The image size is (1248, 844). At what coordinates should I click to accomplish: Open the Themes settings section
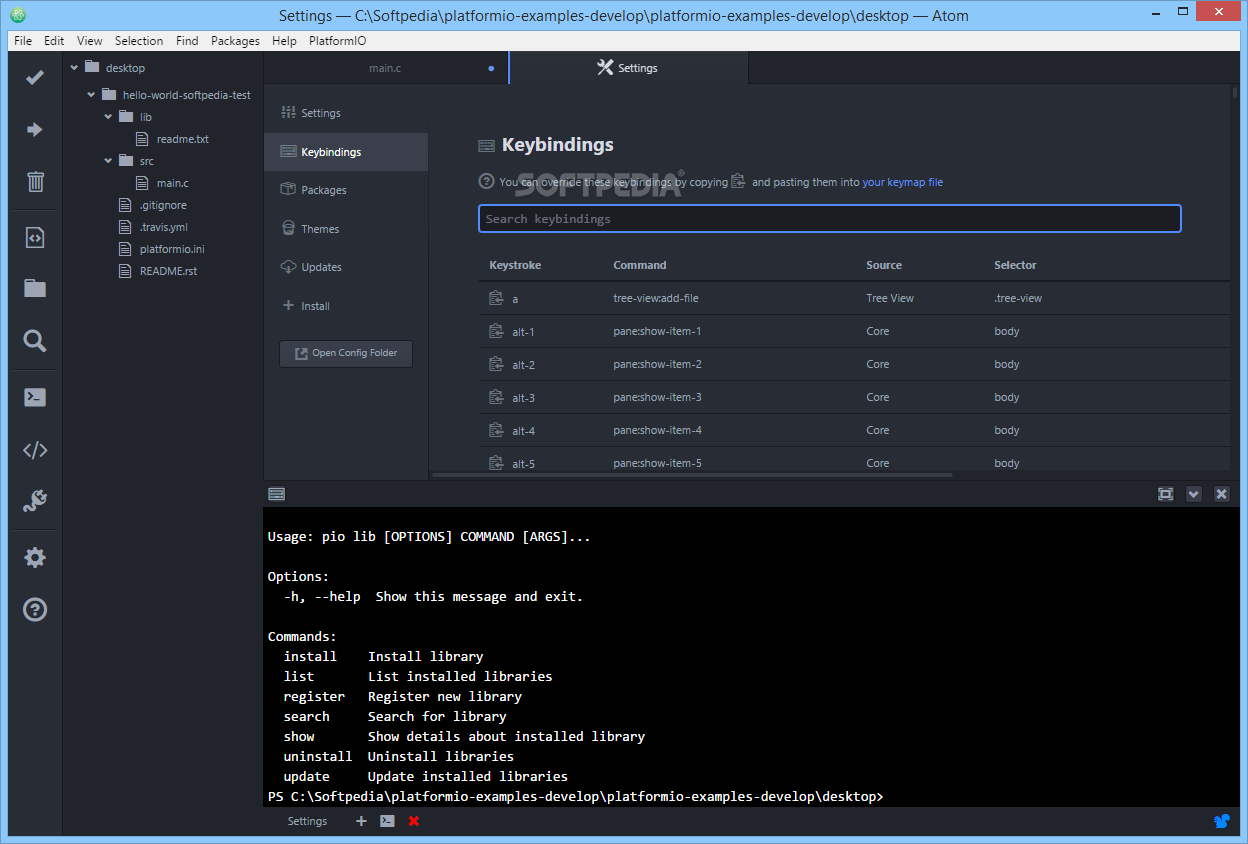pos(346,229)
